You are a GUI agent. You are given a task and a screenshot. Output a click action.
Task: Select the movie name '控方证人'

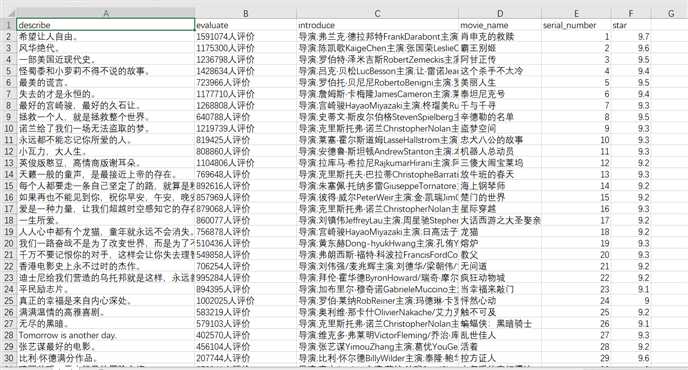tap(500, 358)
